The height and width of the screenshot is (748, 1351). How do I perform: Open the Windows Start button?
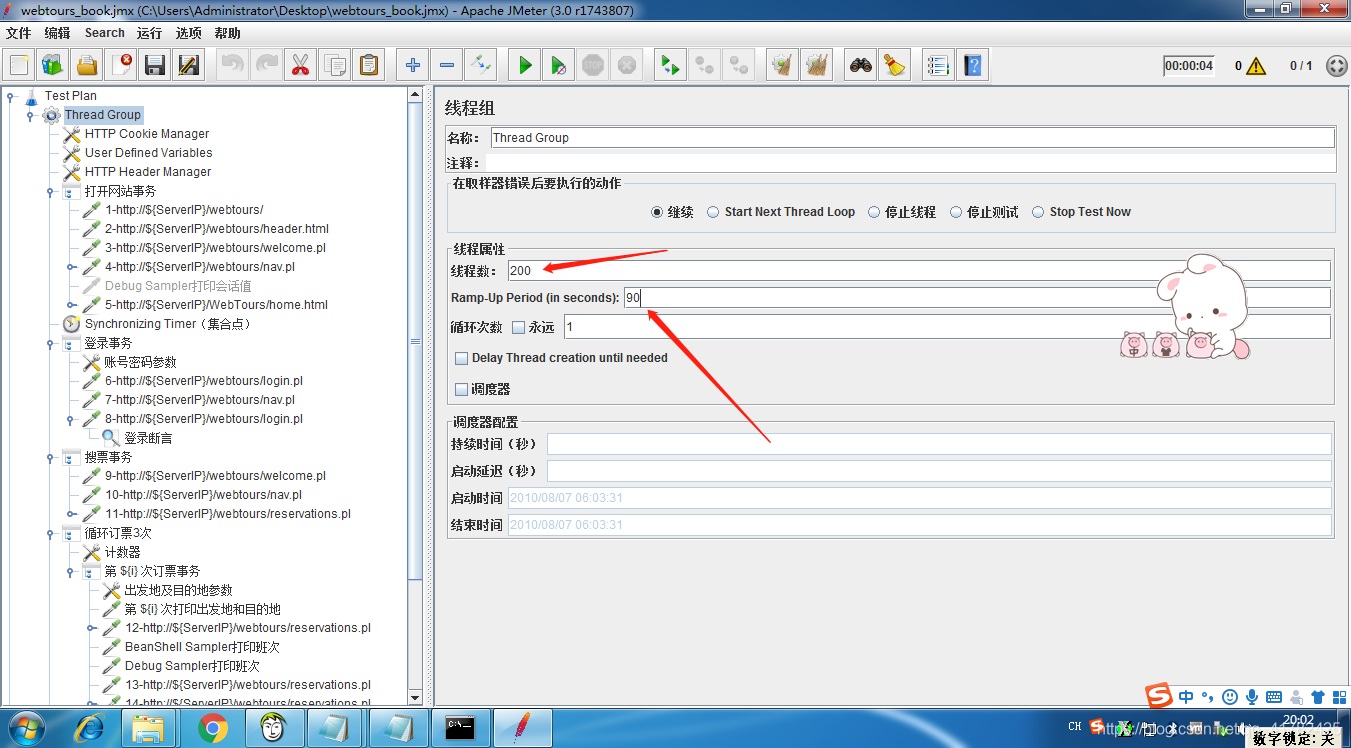[x=26, y=728]
